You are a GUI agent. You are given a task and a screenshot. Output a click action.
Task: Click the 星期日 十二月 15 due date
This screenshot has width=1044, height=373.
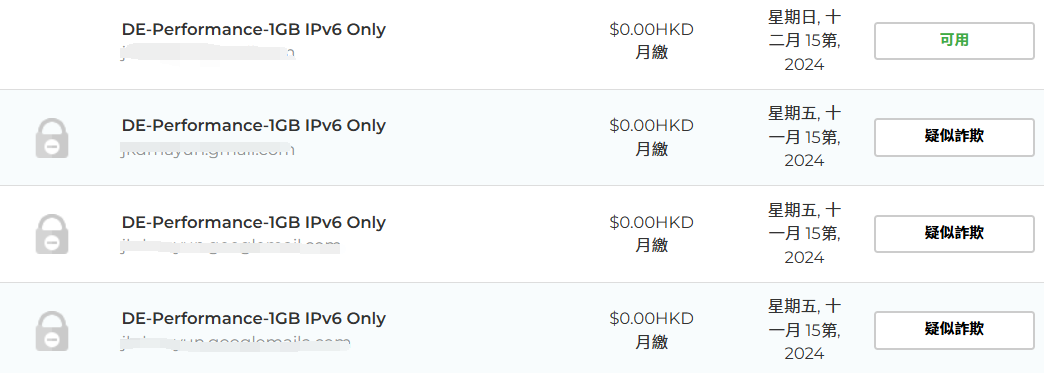pyautogui.click(x=804, y=41)
